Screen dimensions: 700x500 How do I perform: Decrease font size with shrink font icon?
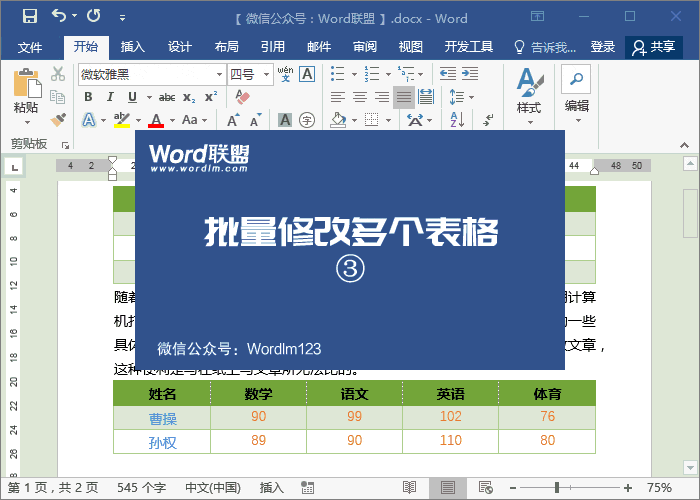[255, 120]
